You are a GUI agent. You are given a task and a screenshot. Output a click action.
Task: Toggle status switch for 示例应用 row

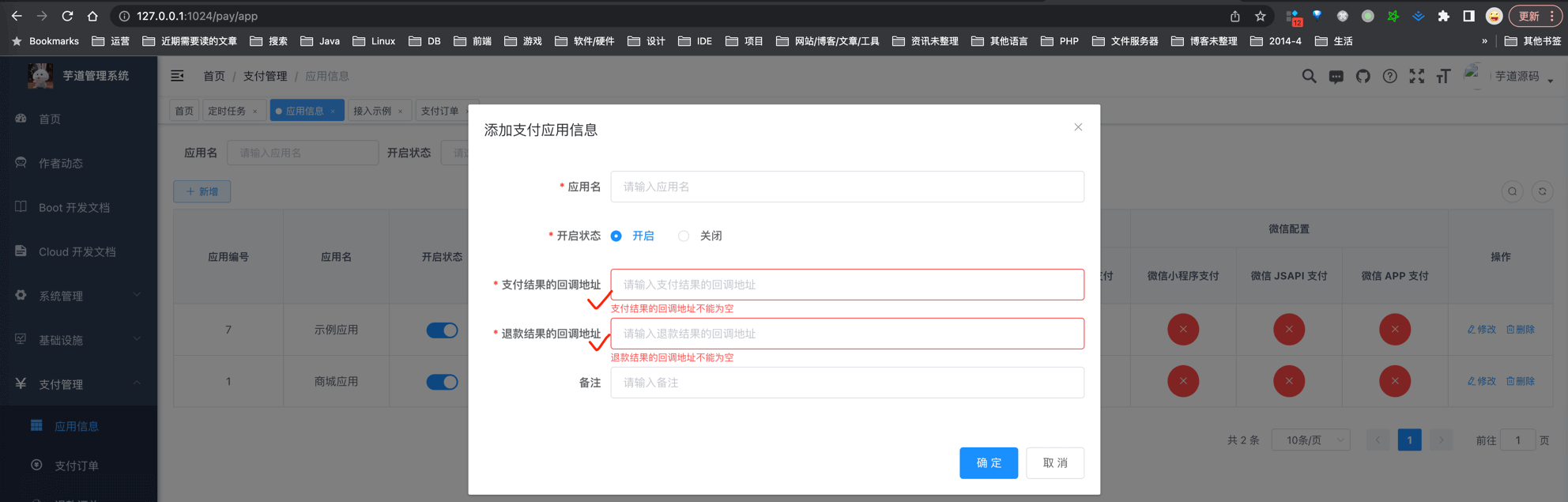tap(442, 330)
